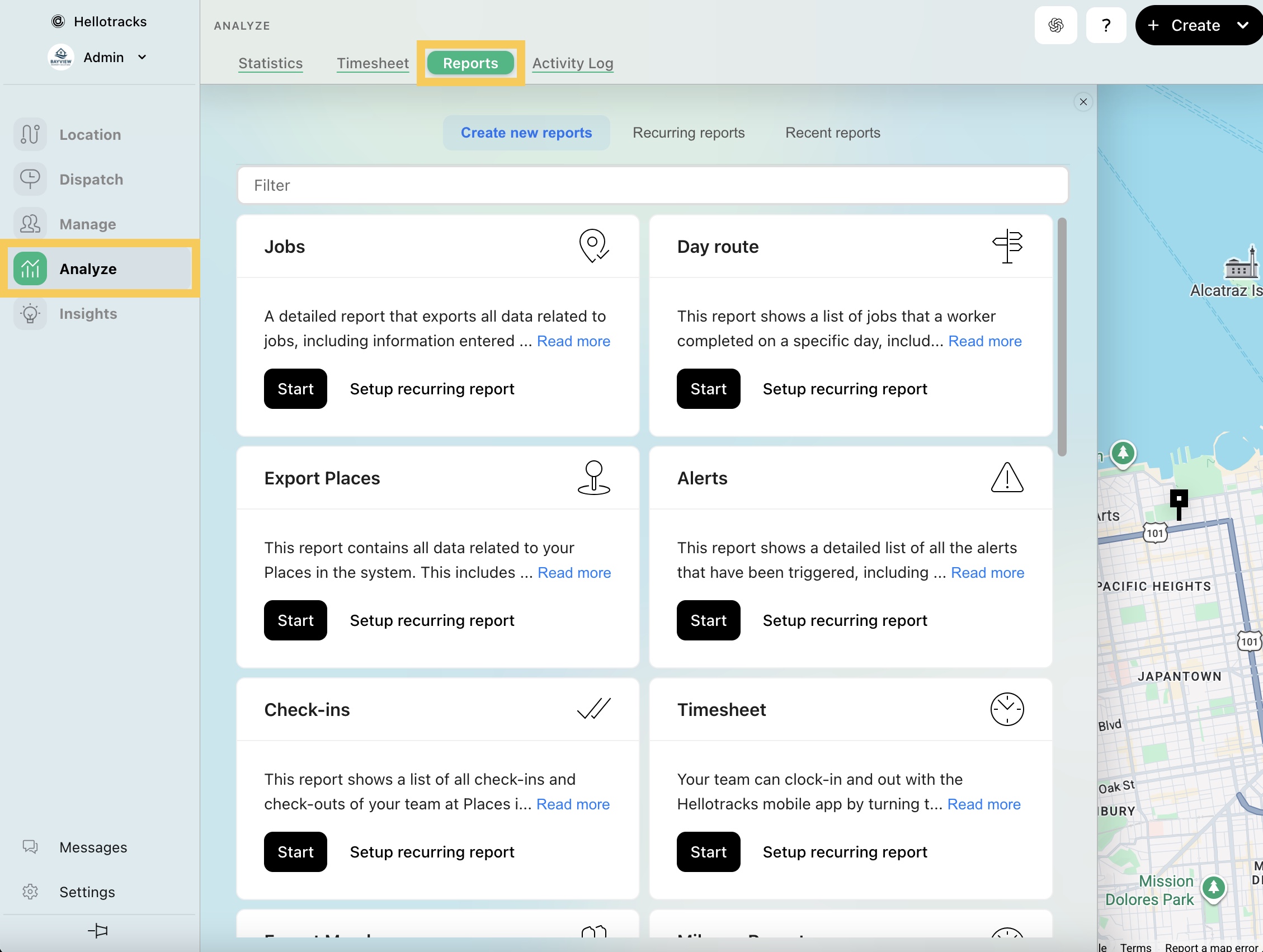The height and width of the screenshot is (952, 1263).
Task: Click the Manage people icon
Action: pos(30,224)
